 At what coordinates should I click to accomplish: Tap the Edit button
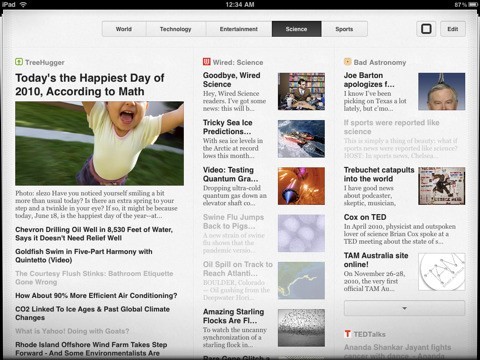453,29
